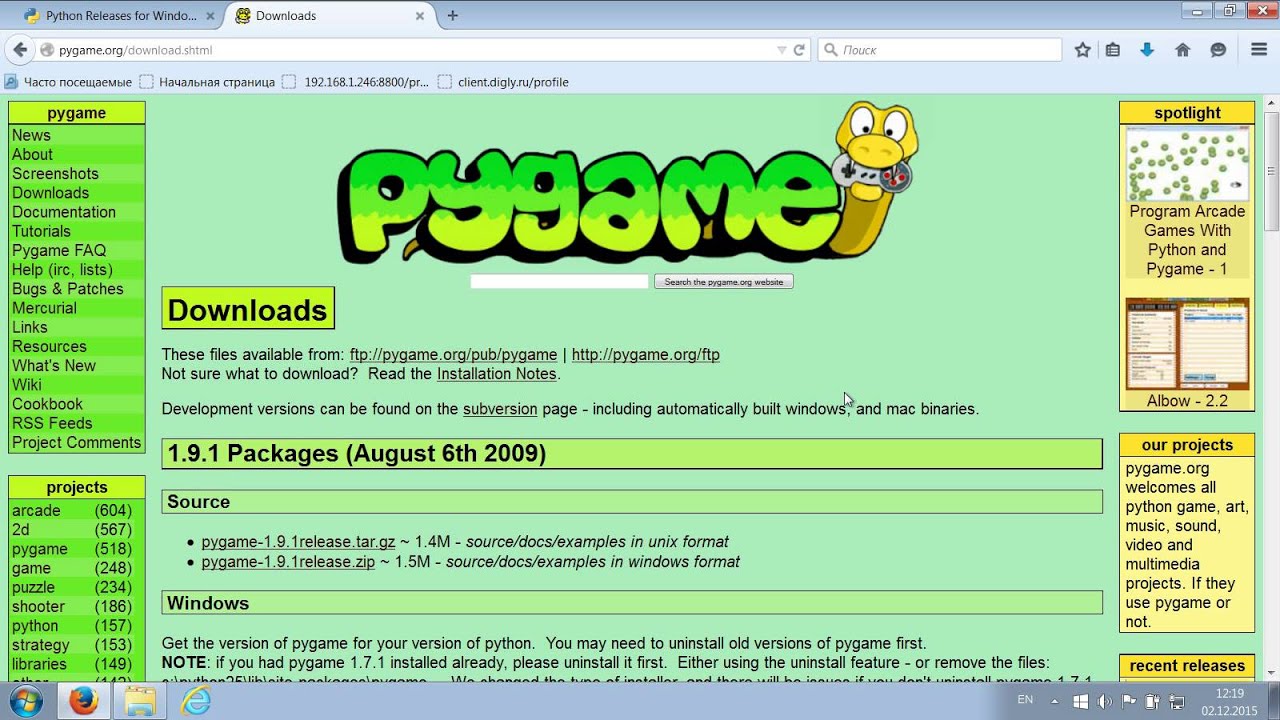Screen dimensions: 1280x720
Task: Open the downloads arrow icon
Action: (1147, 50)
